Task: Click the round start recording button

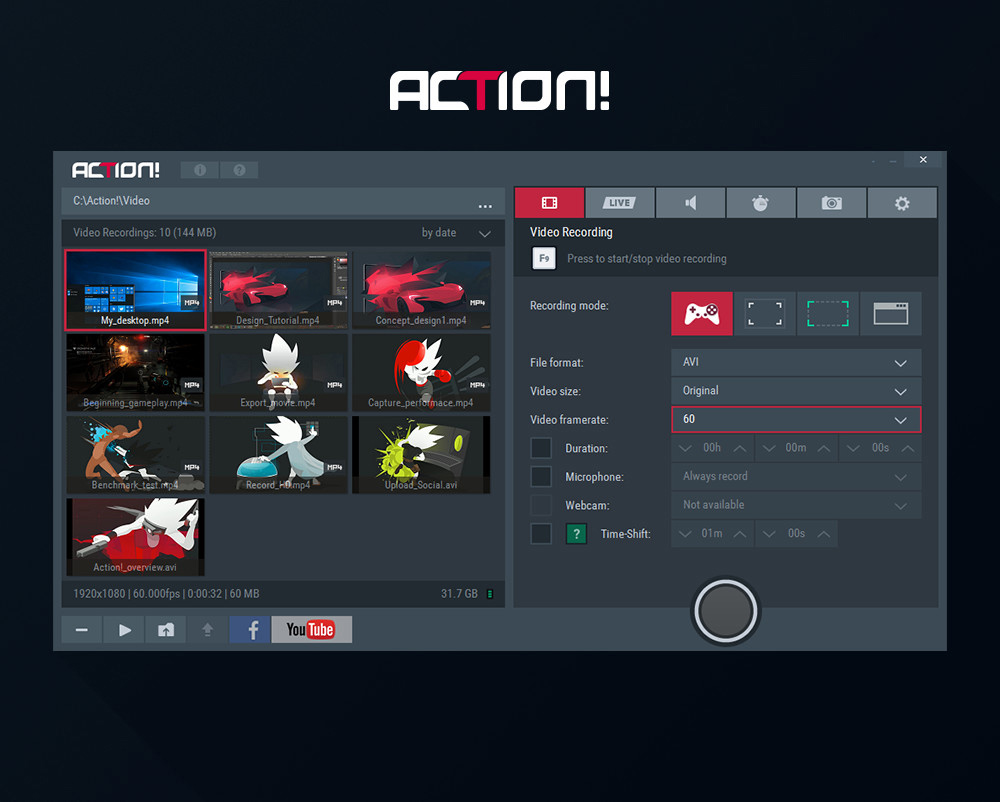Action: point(725,610)
